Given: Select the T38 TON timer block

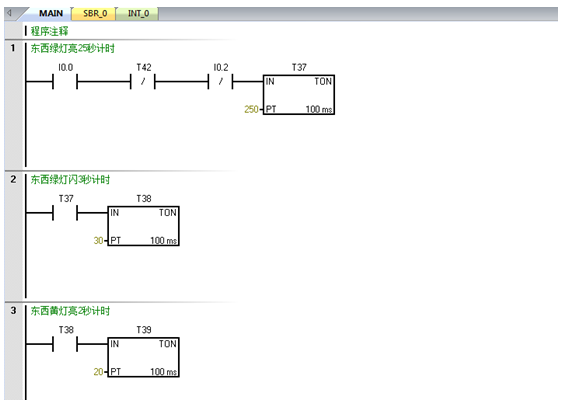Looking at the screenshot, I should [x=143, y=226].
